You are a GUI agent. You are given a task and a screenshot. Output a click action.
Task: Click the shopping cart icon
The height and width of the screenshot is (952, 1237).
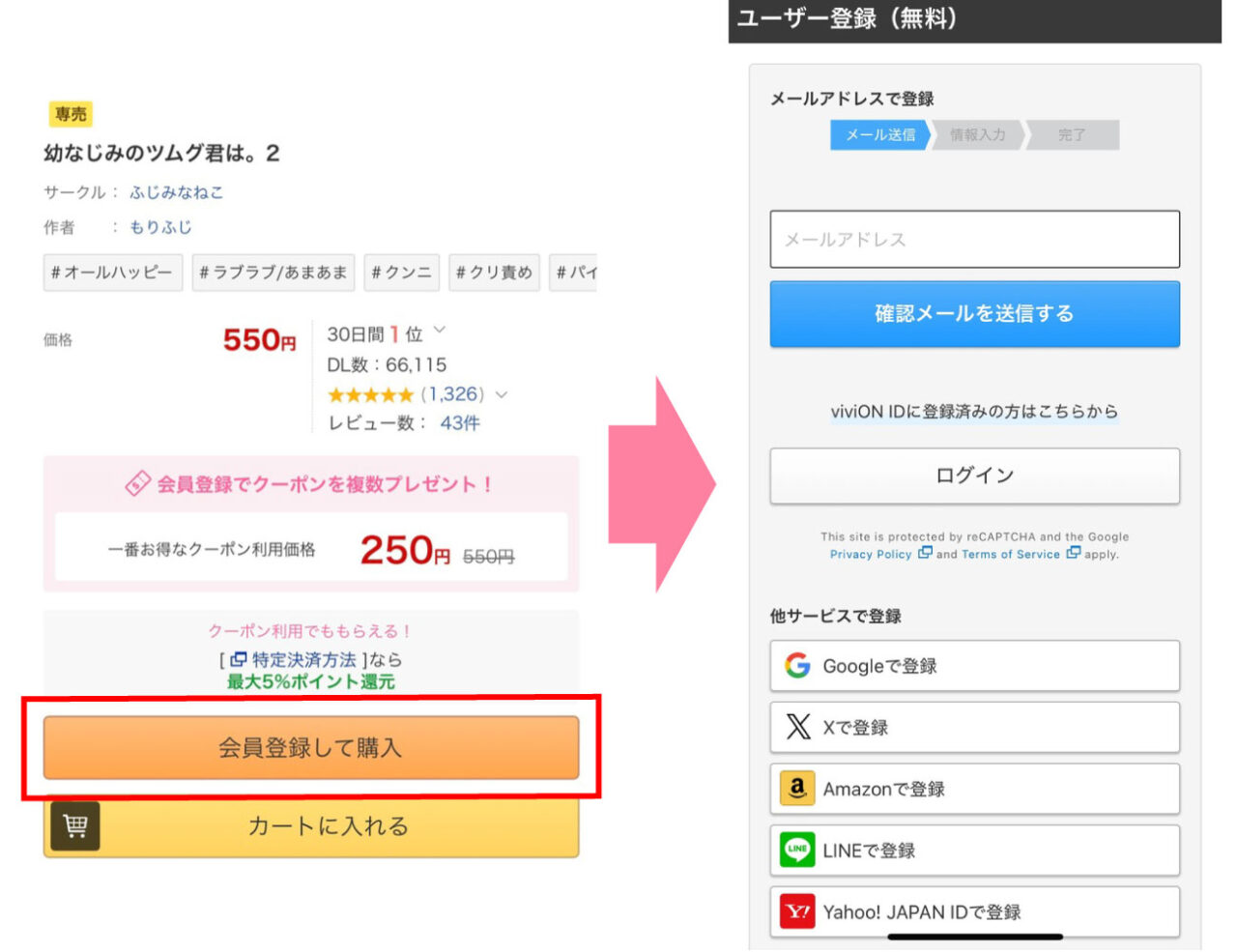[74, 826]
